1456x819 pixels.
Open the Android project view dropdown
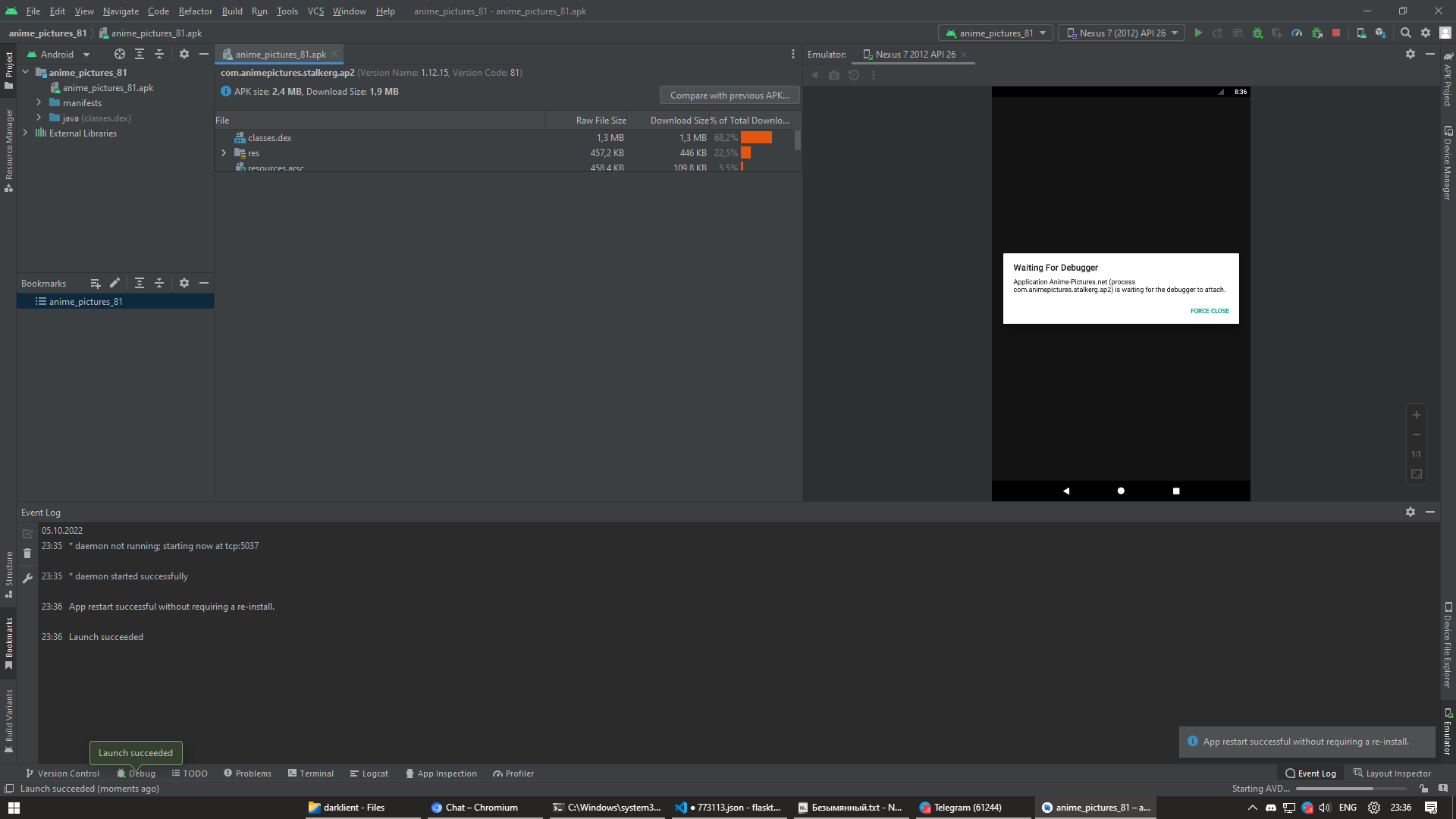point(58,55)
